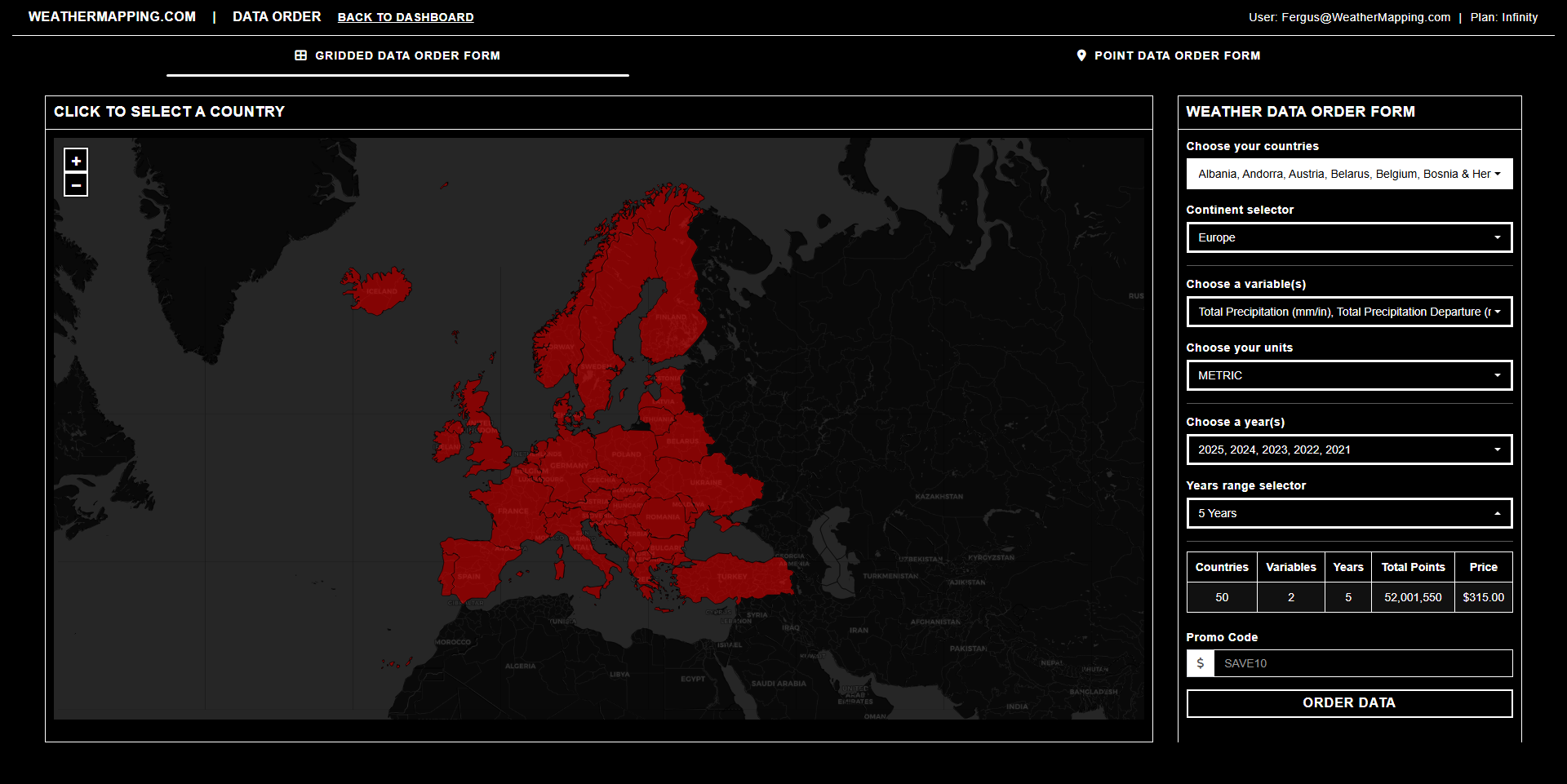Click the dollar sign icon in the Promo Code field

click(1200, 662)
